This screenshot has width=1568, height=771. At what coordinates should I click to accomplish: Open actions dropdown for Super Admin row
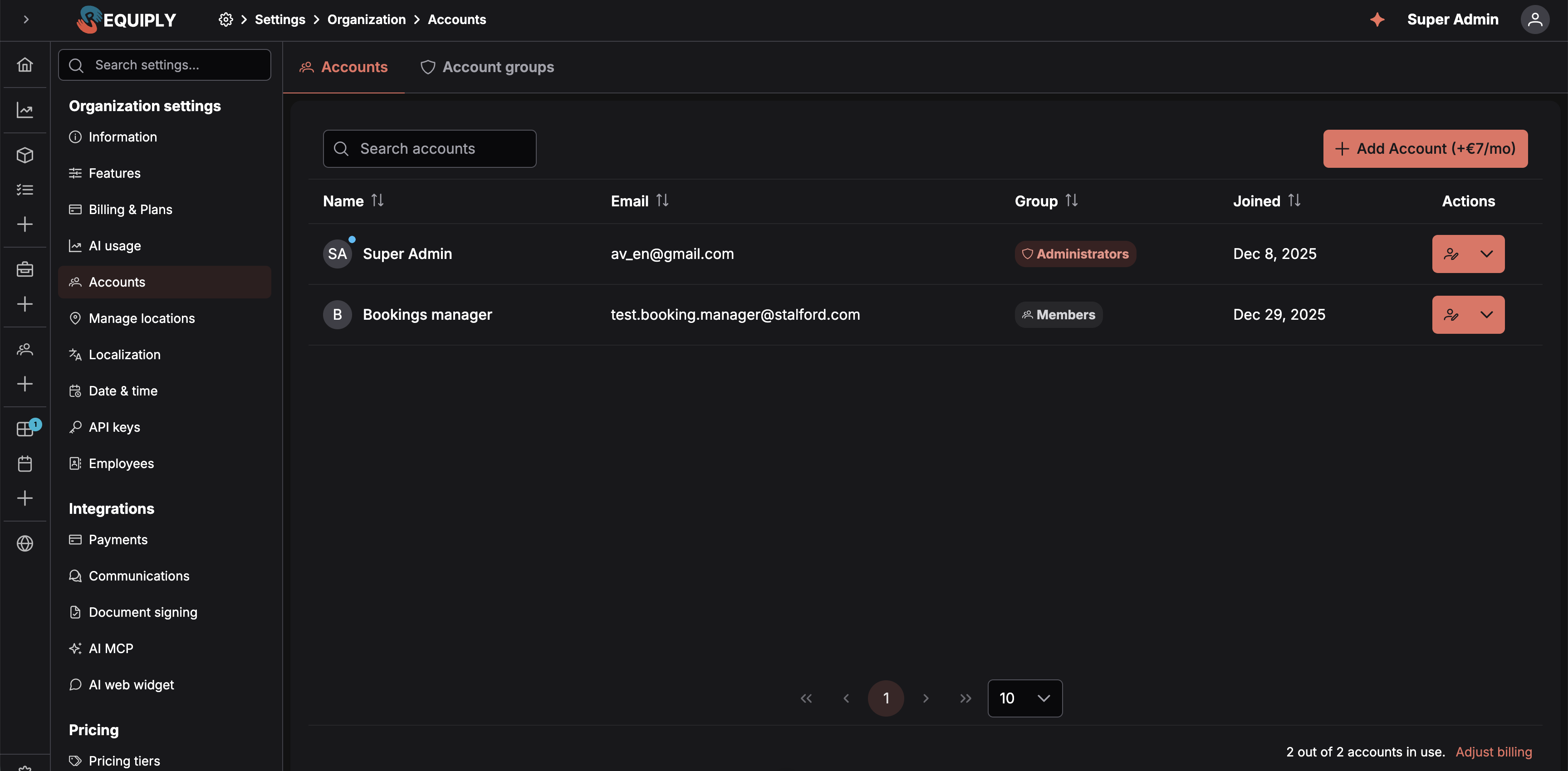pos(1486,254)
